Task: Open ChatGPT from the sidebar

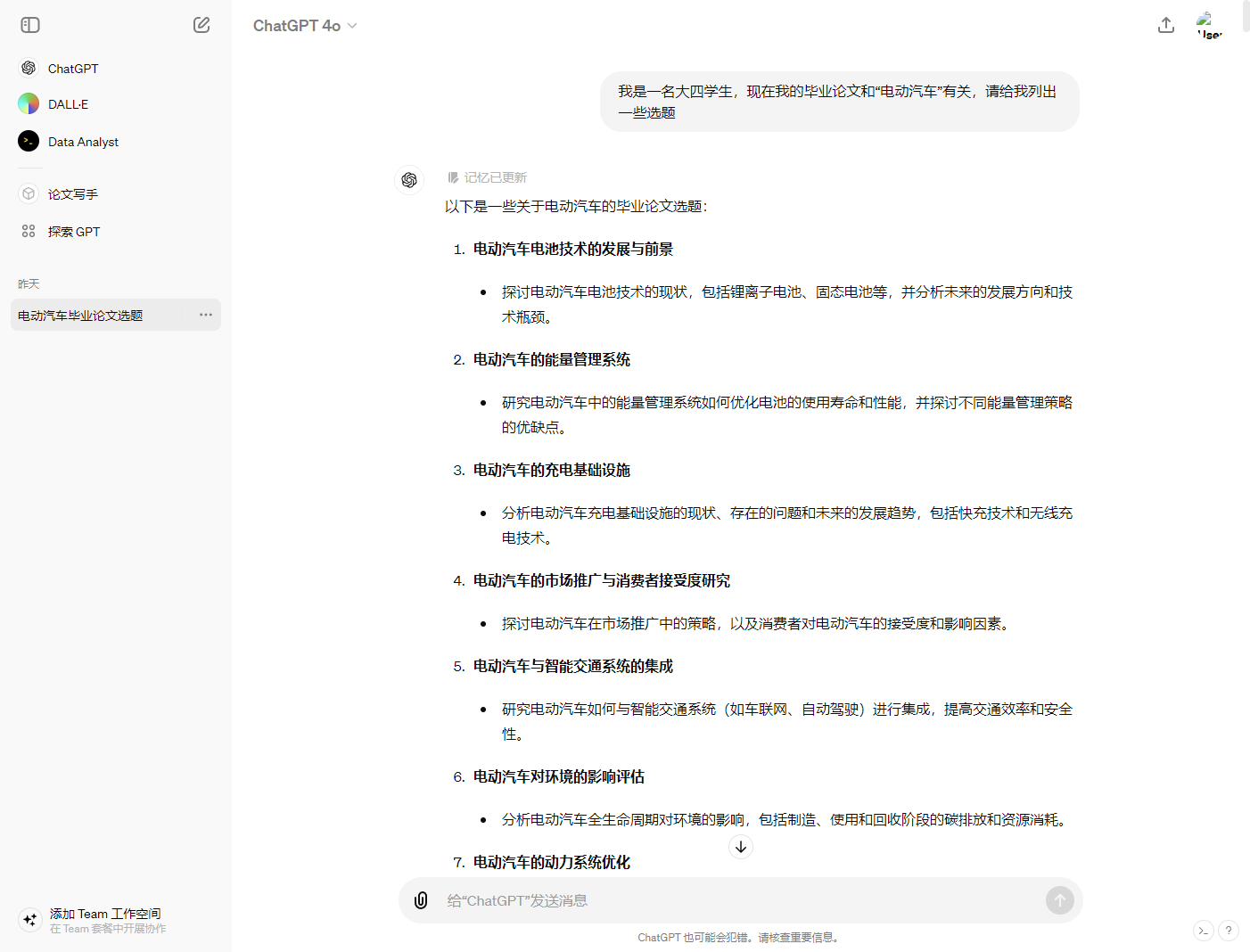Action: 73,69
